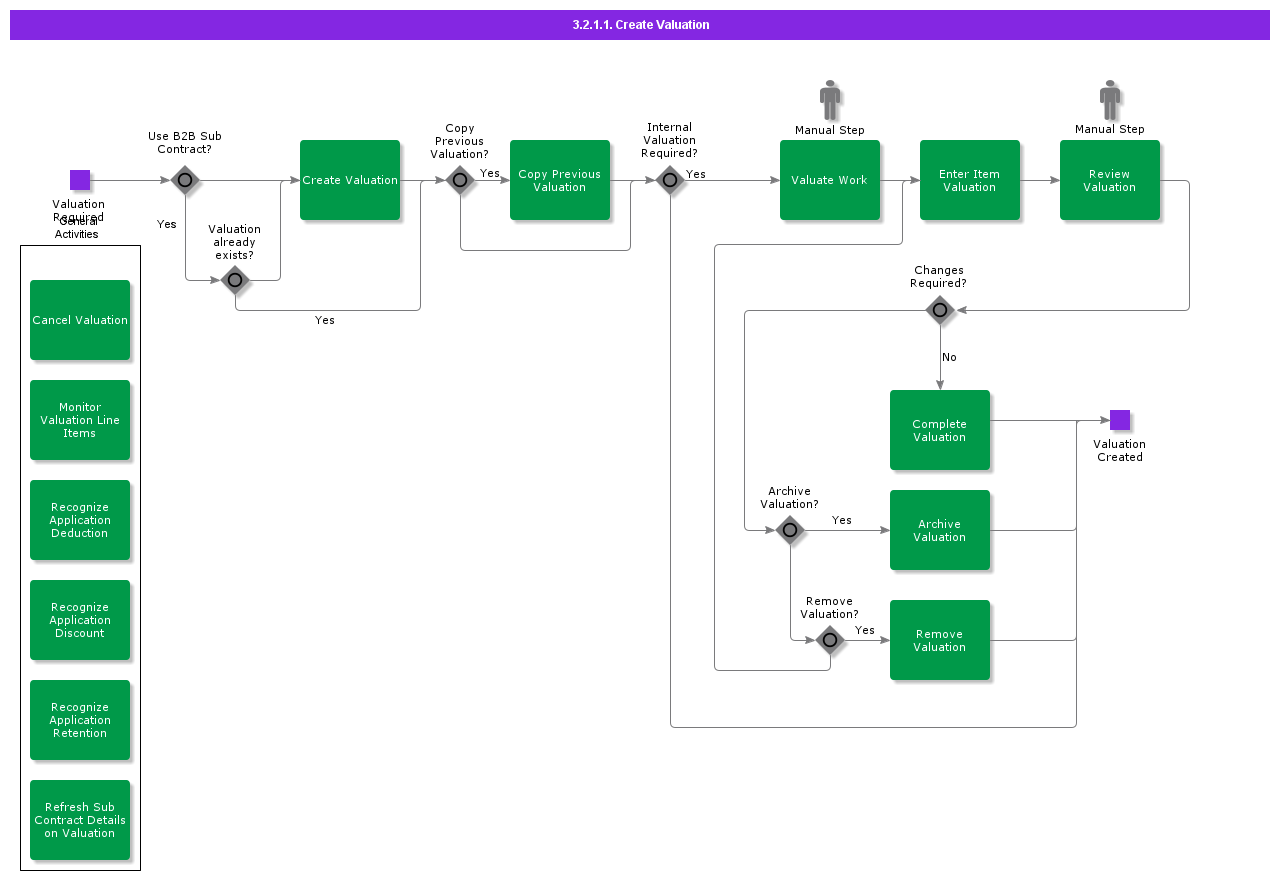1280x880 pixels.
Task: Select the Use B2B Sub Contract gateway diamond
Action: [185, 180]
